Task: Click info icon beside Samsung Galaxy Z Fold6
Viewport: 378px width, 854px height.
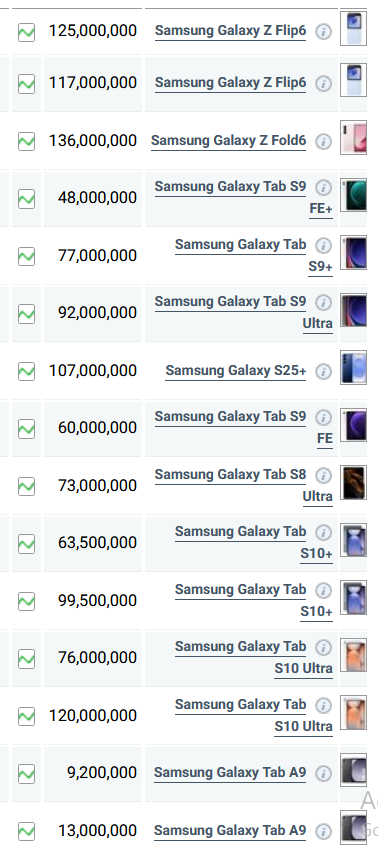Action: pos(324,142)
